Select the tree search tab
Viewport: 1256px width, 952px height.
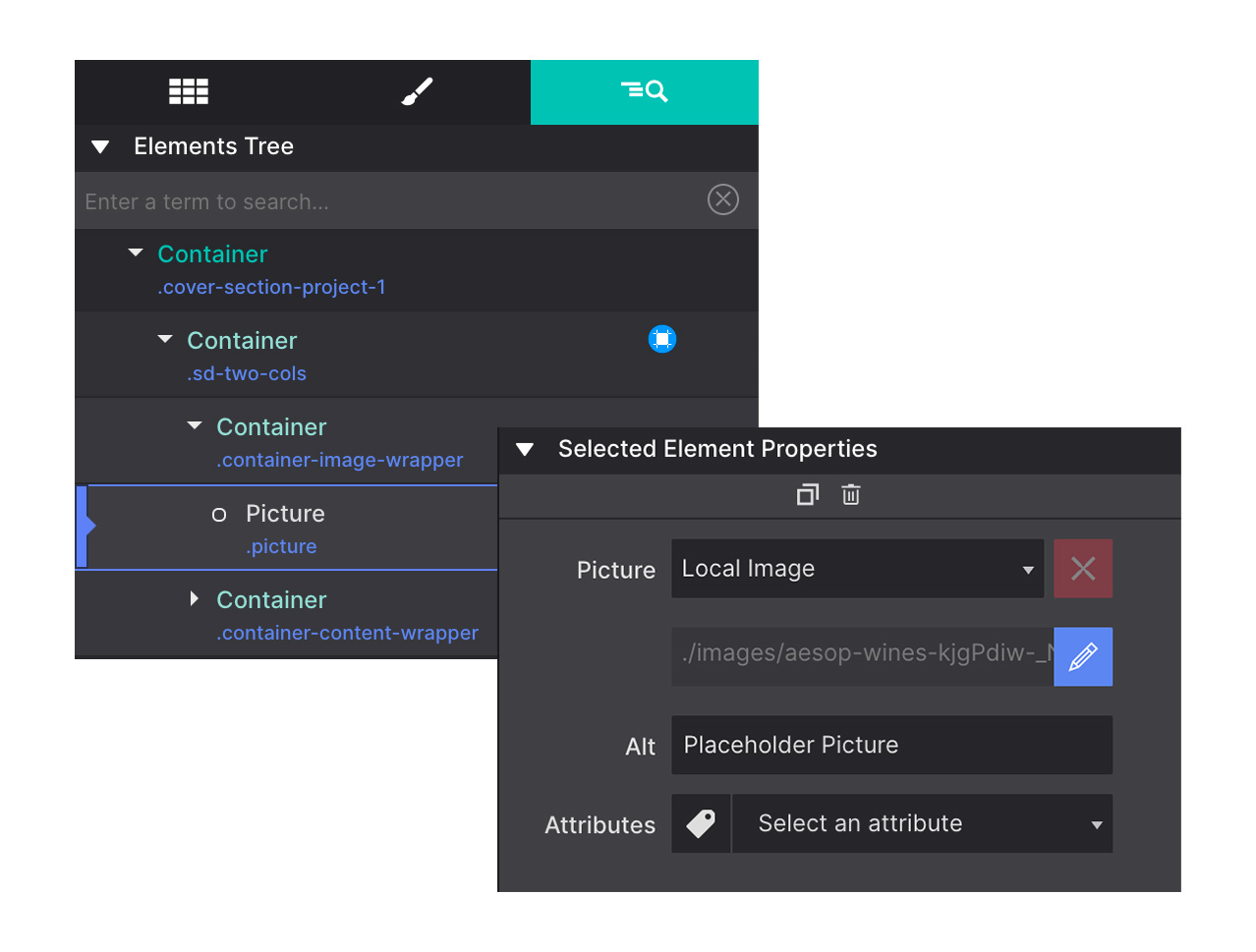coord(645,91)
